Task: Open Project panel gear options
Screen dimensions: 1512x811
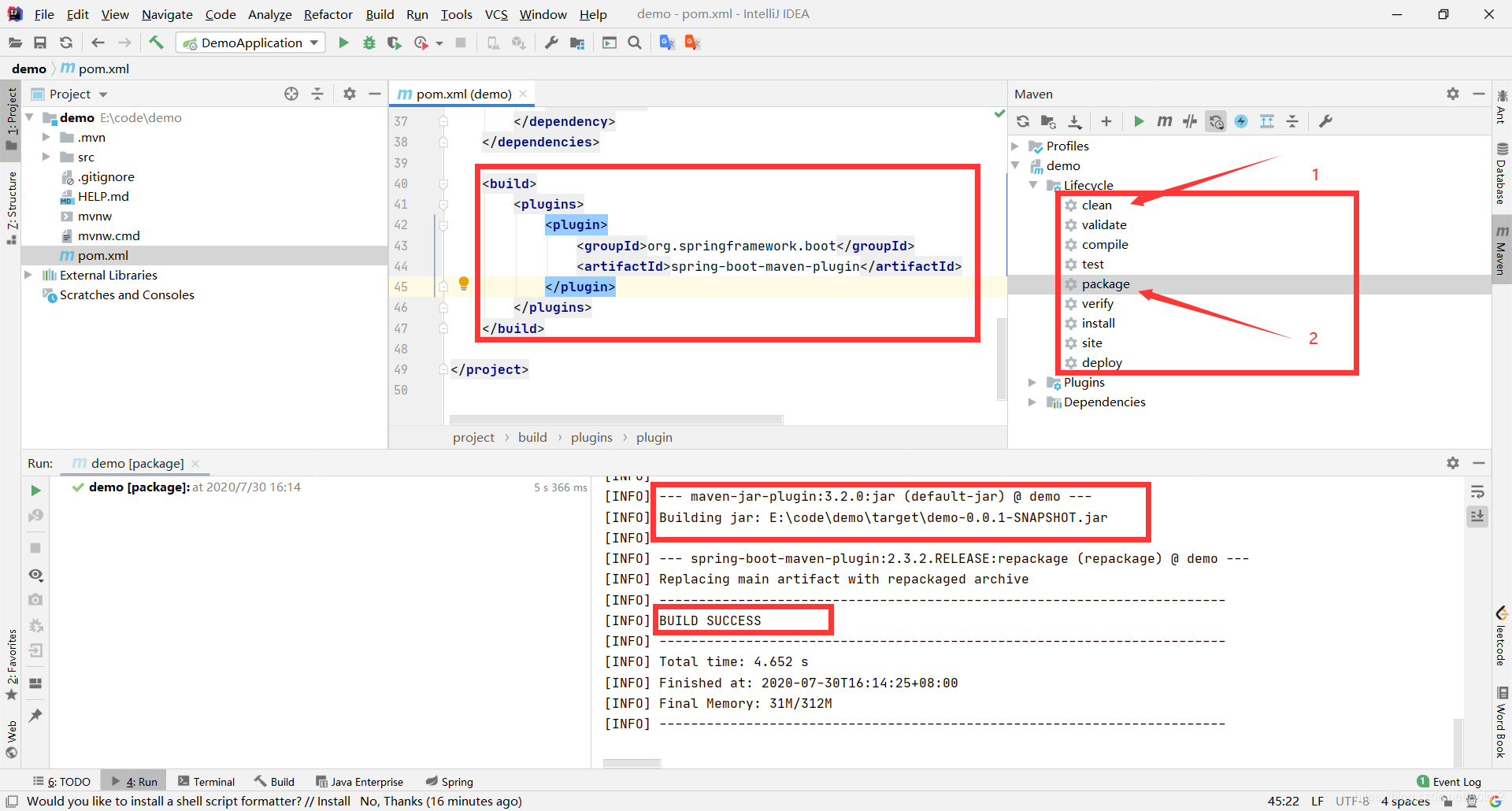Action: pos(350,94)
